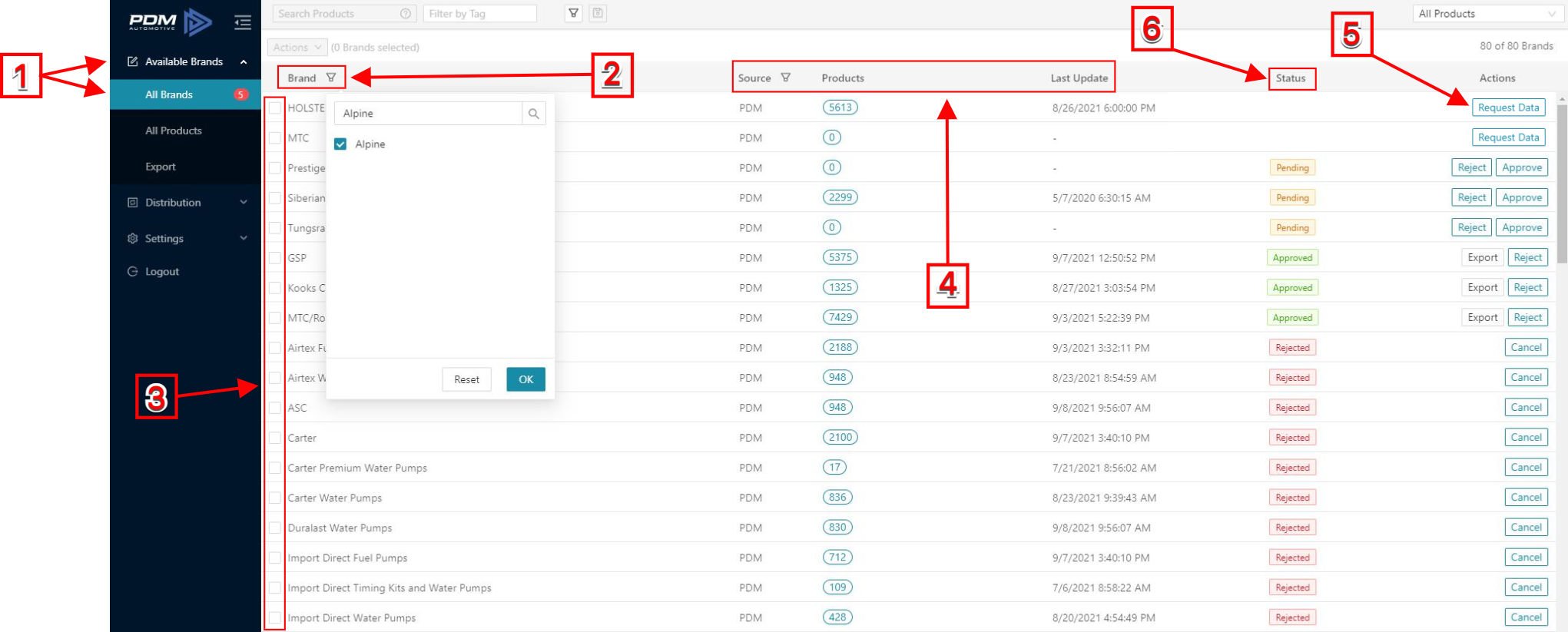Image resolution: width=1568 pixels, height=632 pixels.
Task: Click the Filter by Tag field
Action: (479, 14)
